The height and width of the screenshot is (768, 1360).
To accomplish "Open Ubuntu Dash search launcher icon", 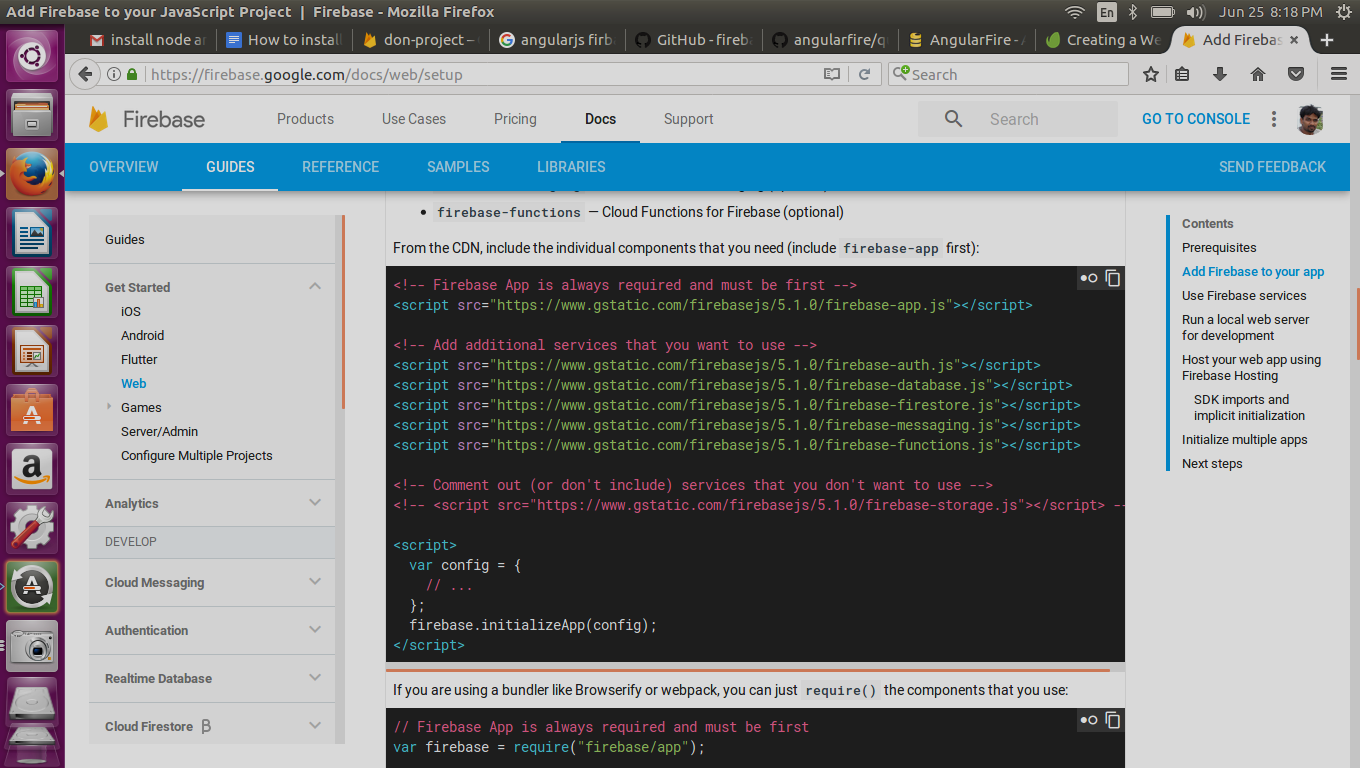I will (33, 56).
